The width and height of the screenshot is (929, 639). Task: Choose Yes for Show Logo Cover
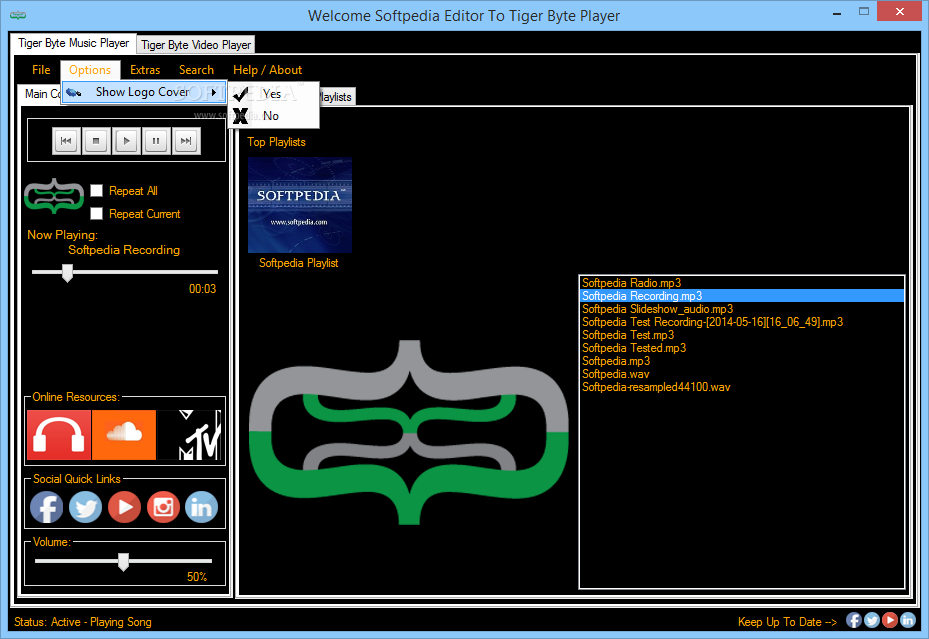(x=274, y=94)
